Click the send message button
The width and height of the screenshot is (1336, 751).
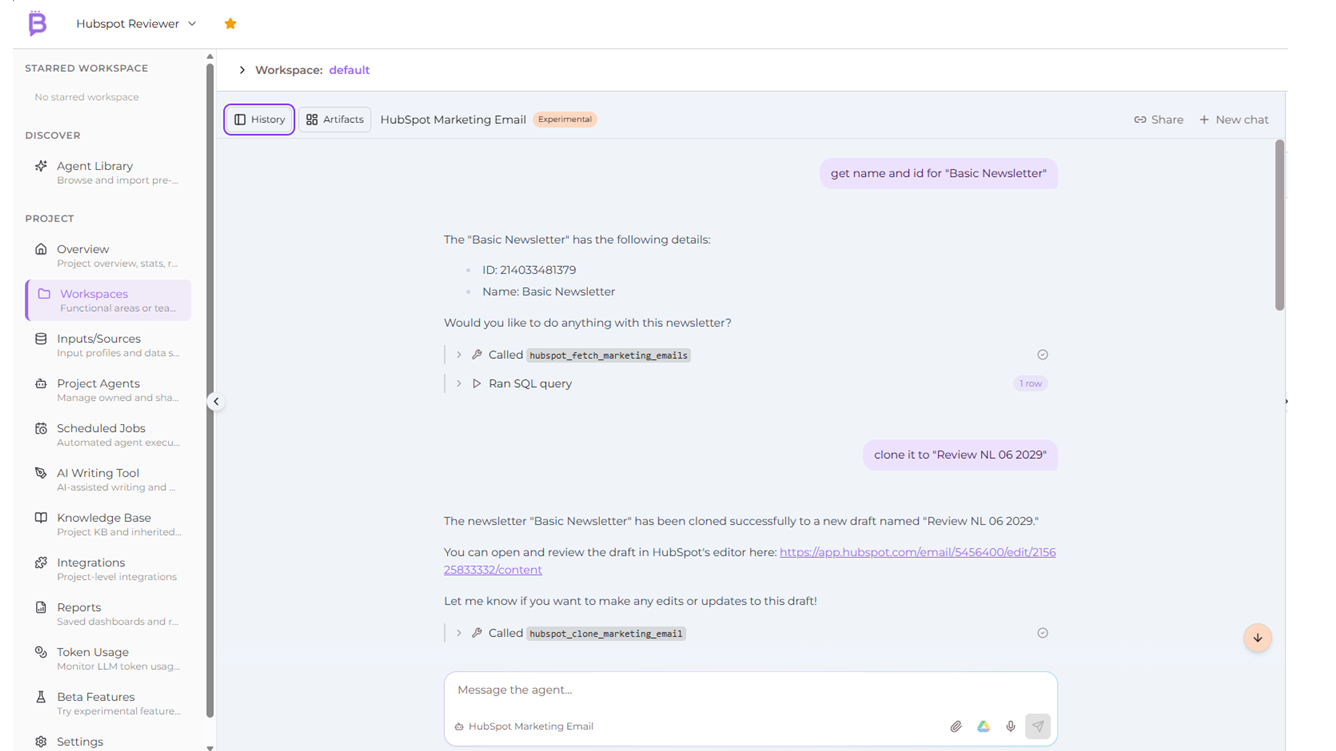pyautogui.click(x=1038, y=727)
